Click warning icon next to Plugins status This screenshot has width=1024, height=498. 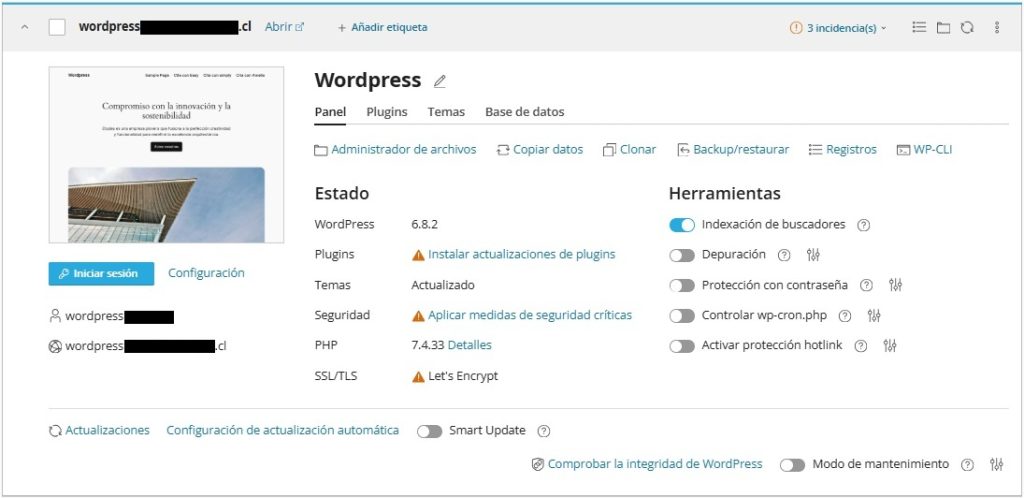click(x=418, y=255)
